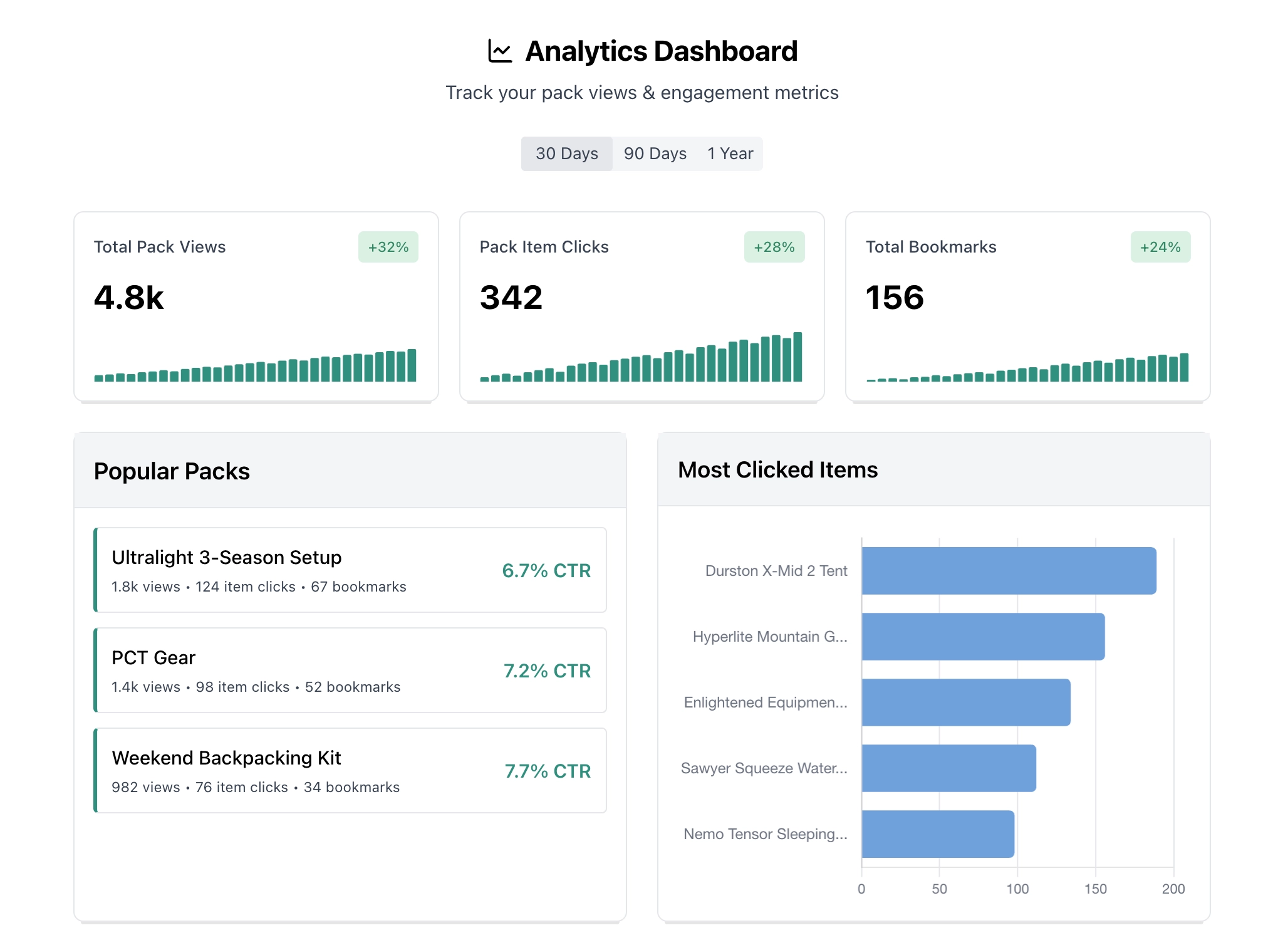Image resolution: width=1288 pixels, height=950 pixels.
Task: Switch to the 90 Days range
Action: point(655,154)
